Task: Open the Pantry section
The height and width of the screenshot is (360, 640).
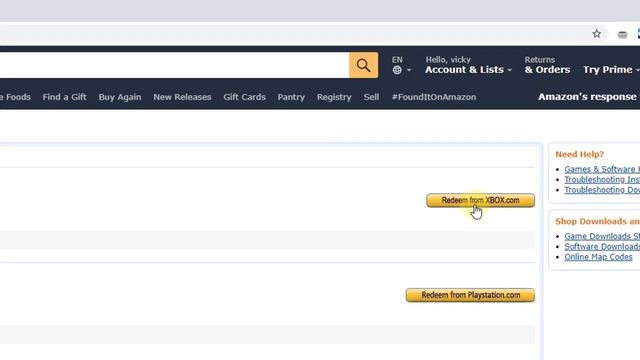Action: pyautogui.click(x=291, y=97)
